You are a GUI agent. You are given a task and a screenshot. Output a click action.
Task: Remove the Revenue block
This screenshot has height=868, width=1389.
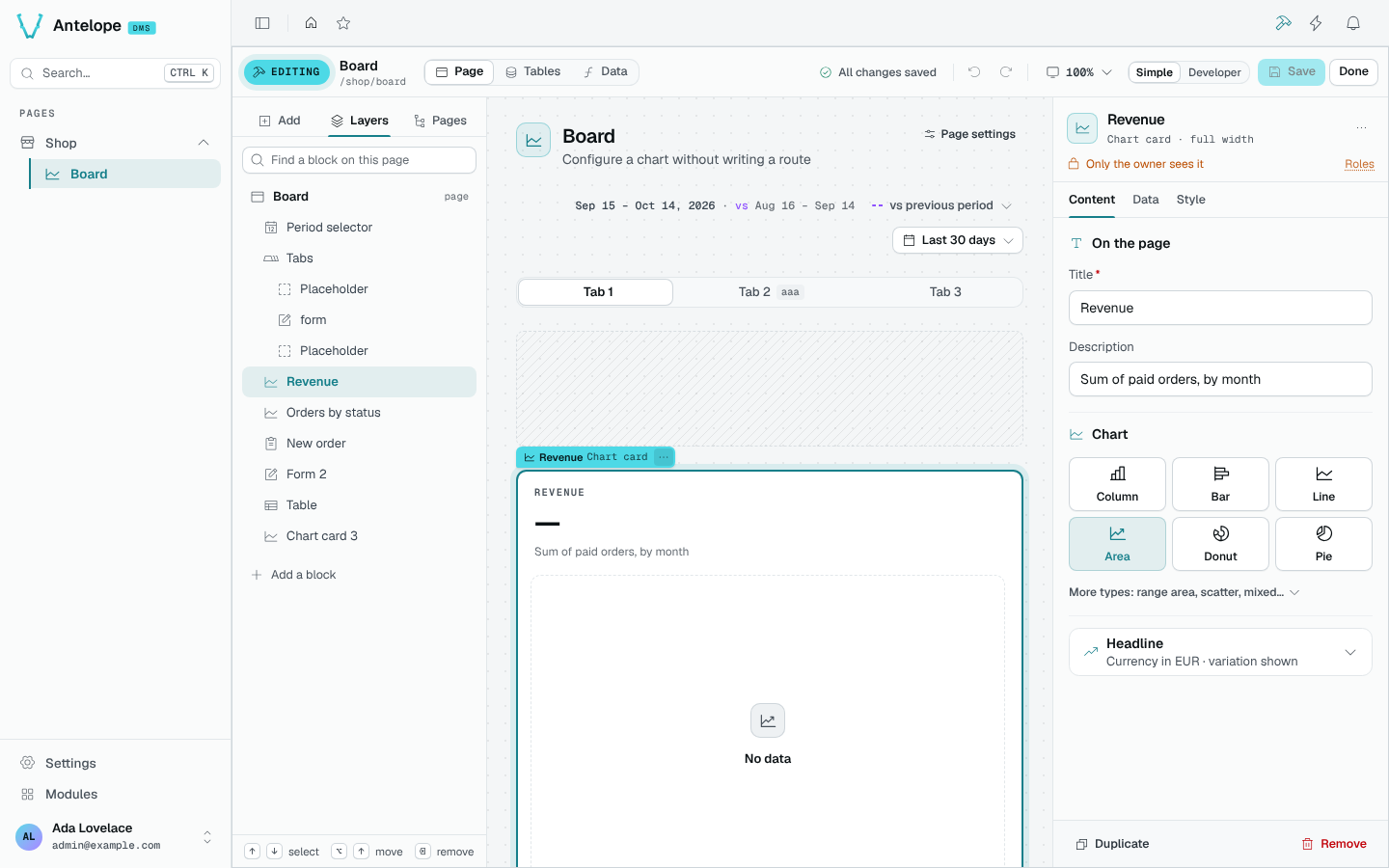[1334, 844]
